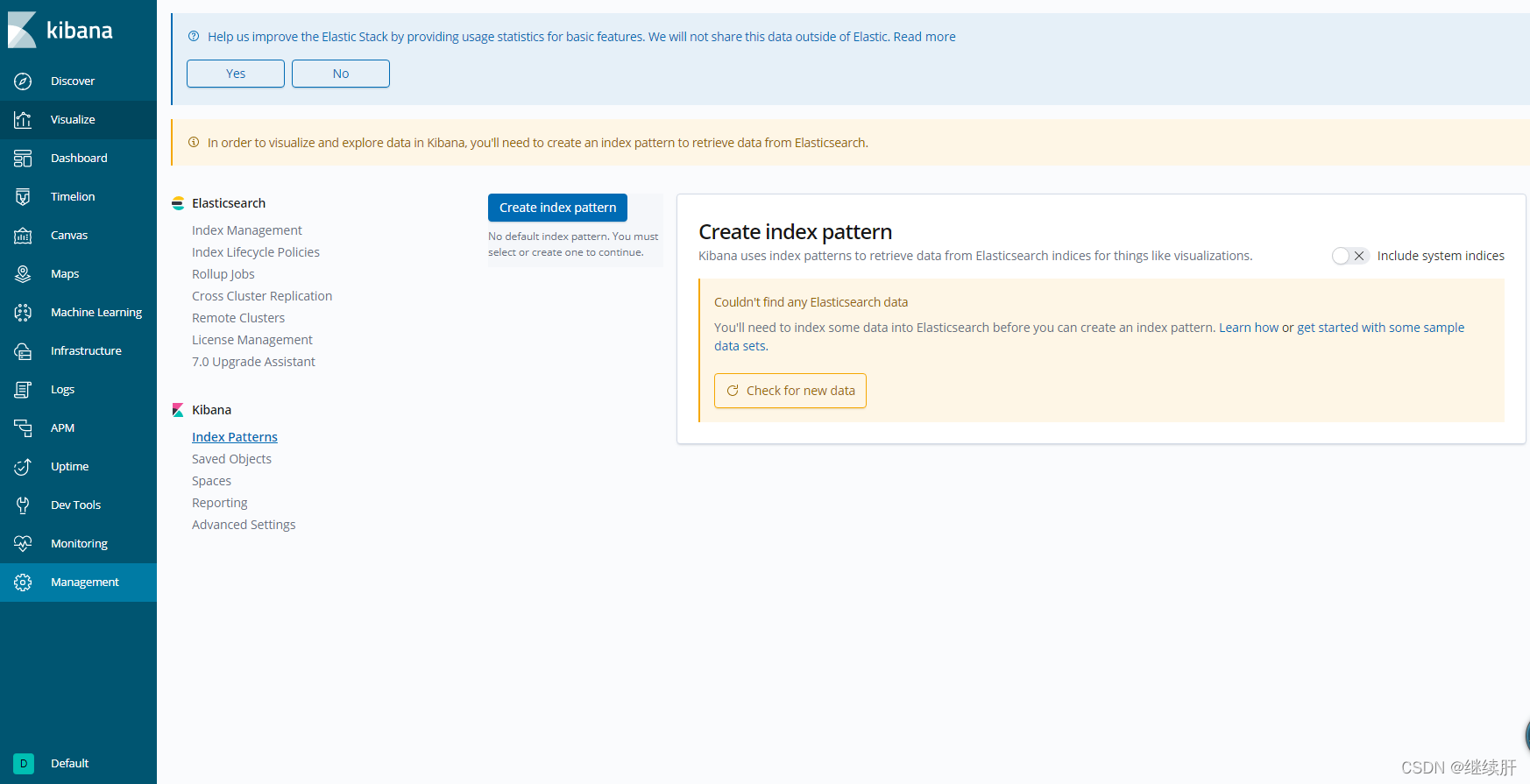Click the Maps pin icon
This screenshot has height=784, width=1530.
click(x=23, y=274)
